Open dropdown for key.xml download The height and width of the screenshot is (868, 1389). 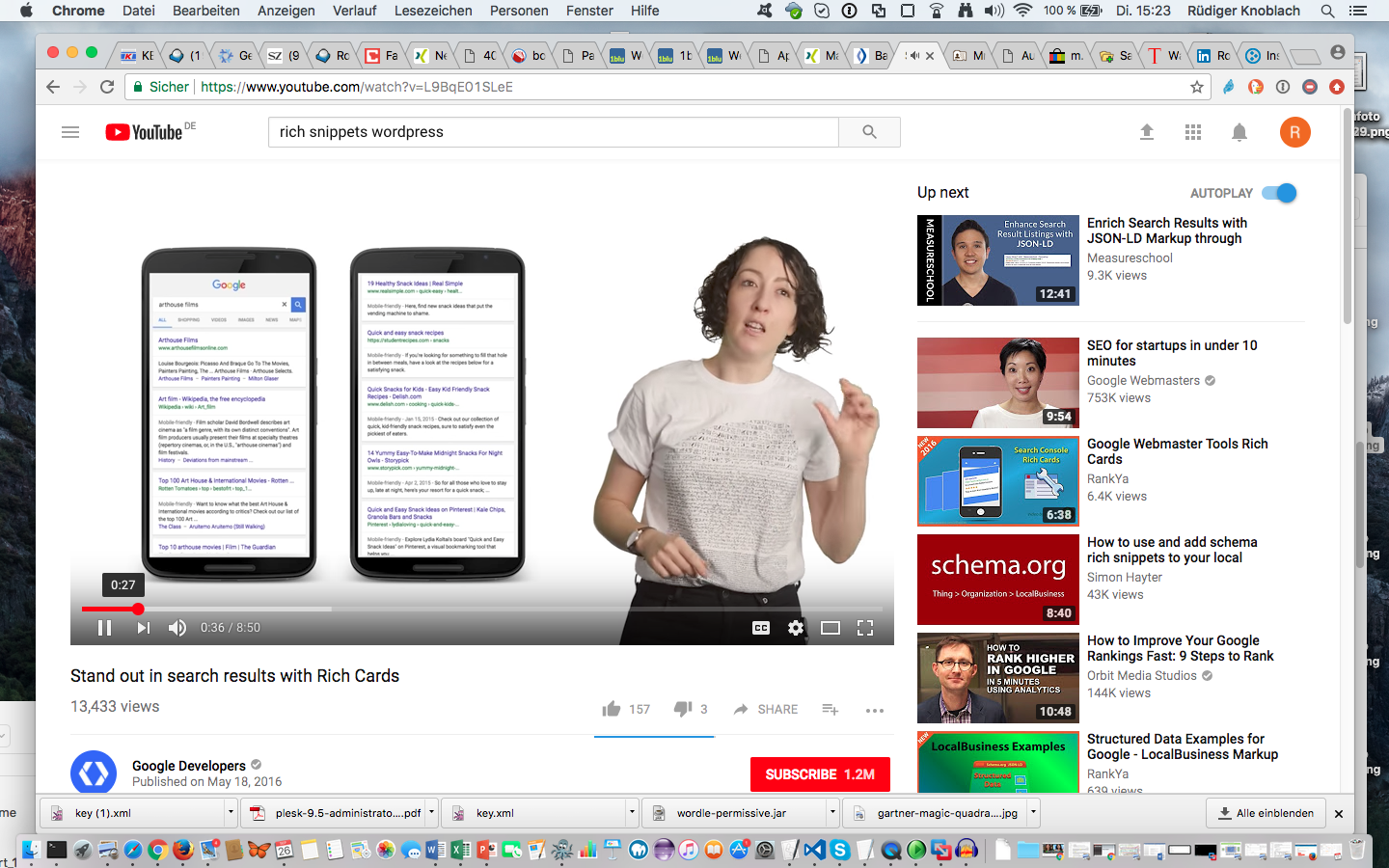coord(632,813)
